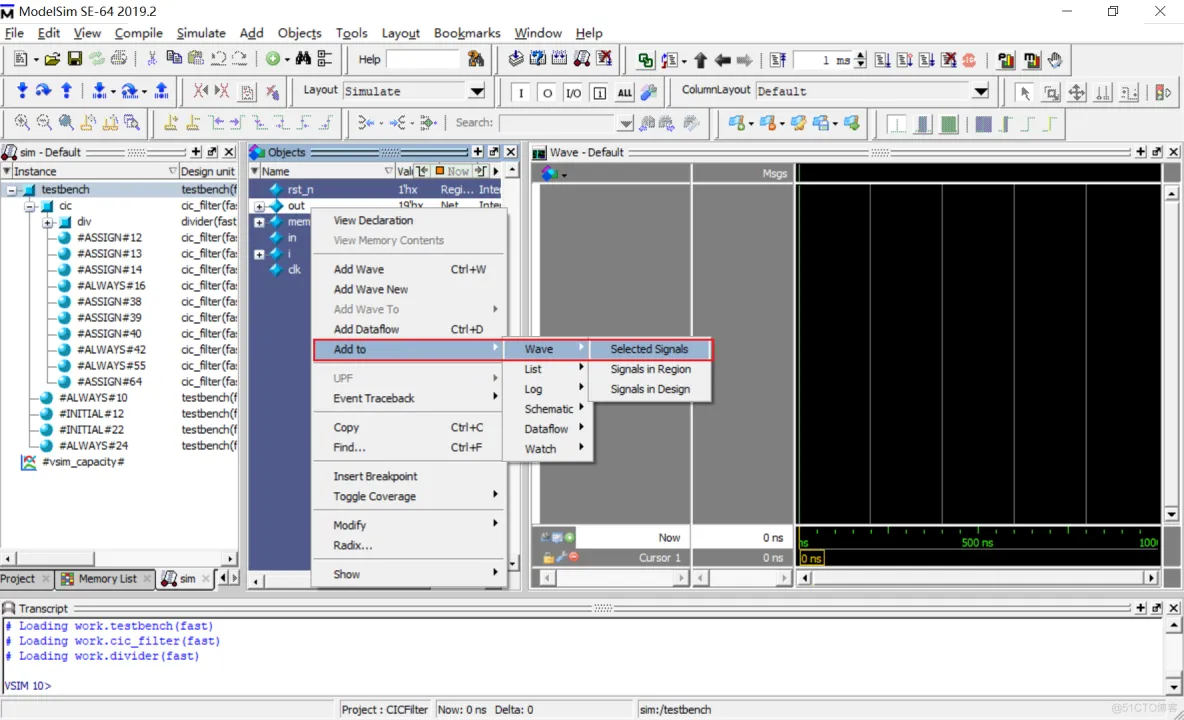Enable Pan mode four-arrow icon
The width and height of the screenshot is (1184, 720).
[1077, 92]
